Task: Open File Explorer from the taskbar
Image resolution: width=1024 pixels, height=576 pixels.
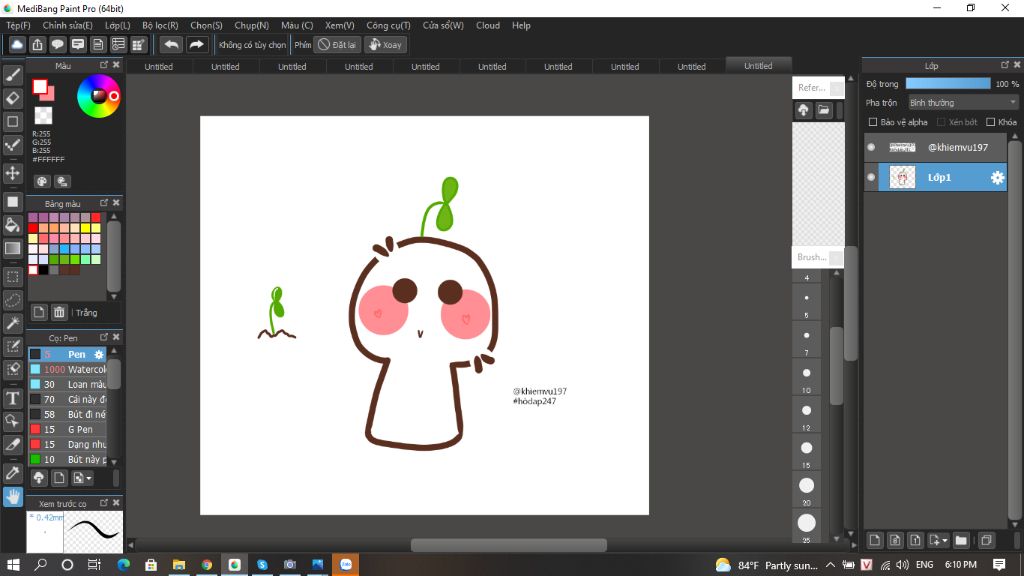Action: point(178,564)
